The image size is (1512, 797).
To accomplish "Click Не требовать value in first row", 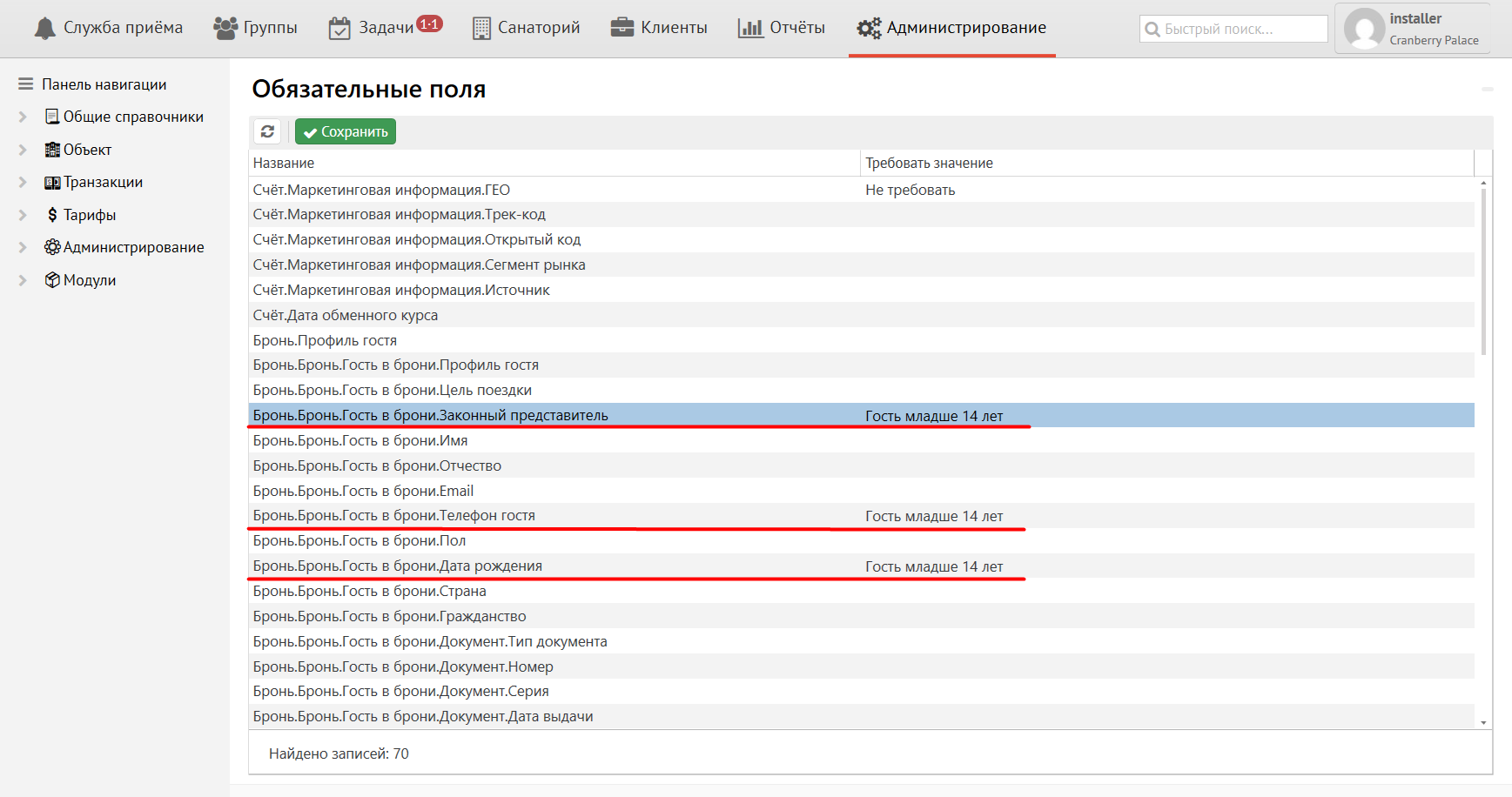I will pyautogui.click(x=910, y=190).
